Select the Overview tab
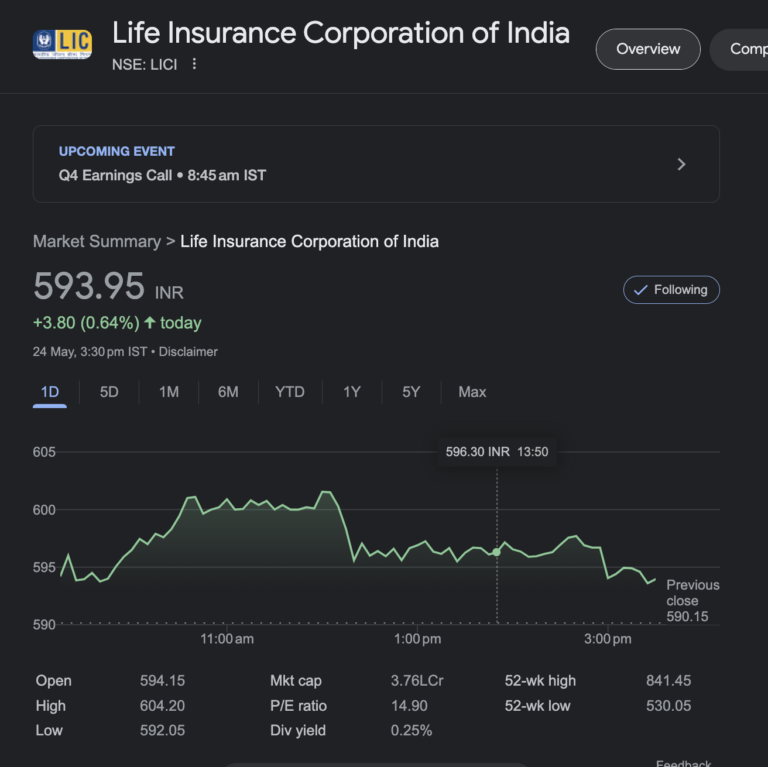The height and width of the screenshot is (767, 768). [647, 49]
